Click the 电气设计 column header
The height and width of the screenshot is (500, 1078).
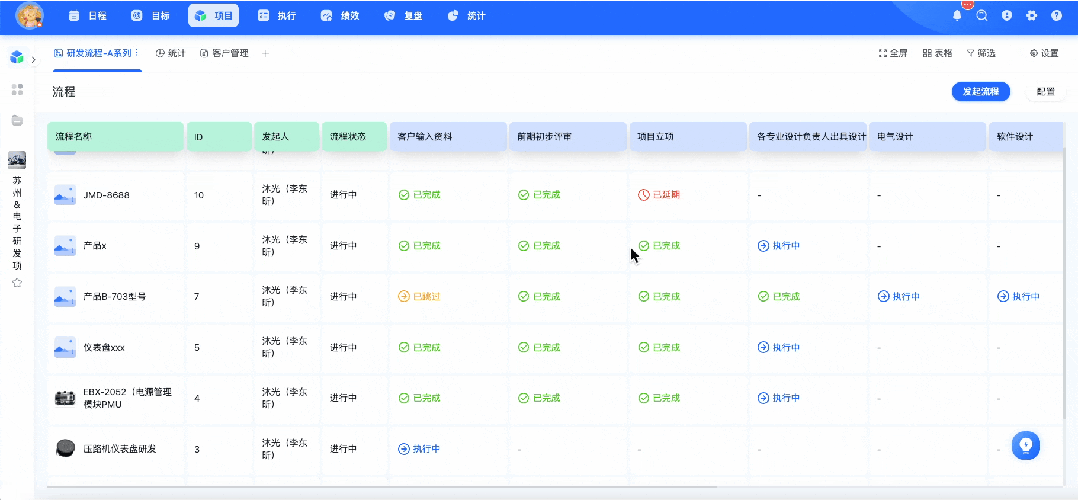927,137
